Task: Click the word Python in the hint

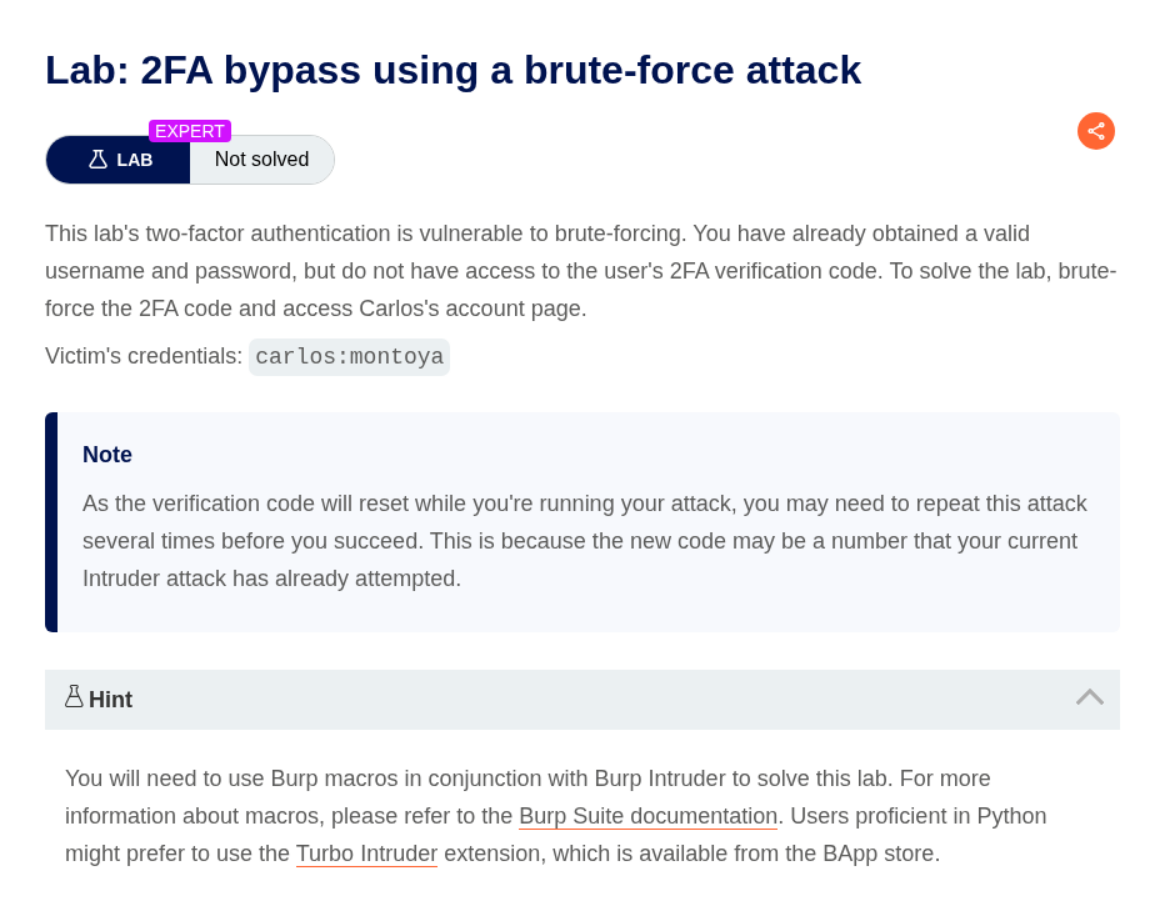Action: [x=1013, y=816]
